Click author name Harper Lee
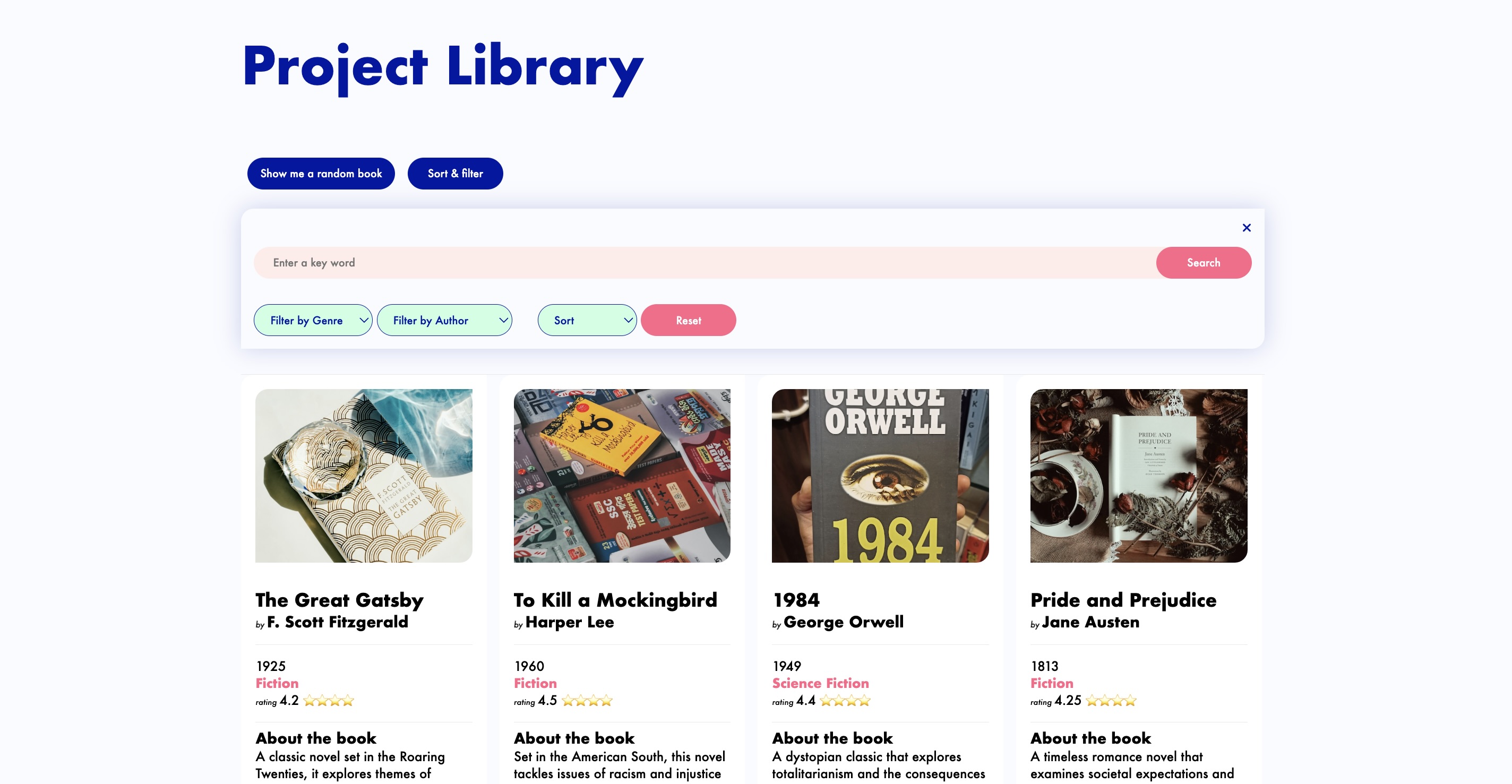 coord(569,623)
